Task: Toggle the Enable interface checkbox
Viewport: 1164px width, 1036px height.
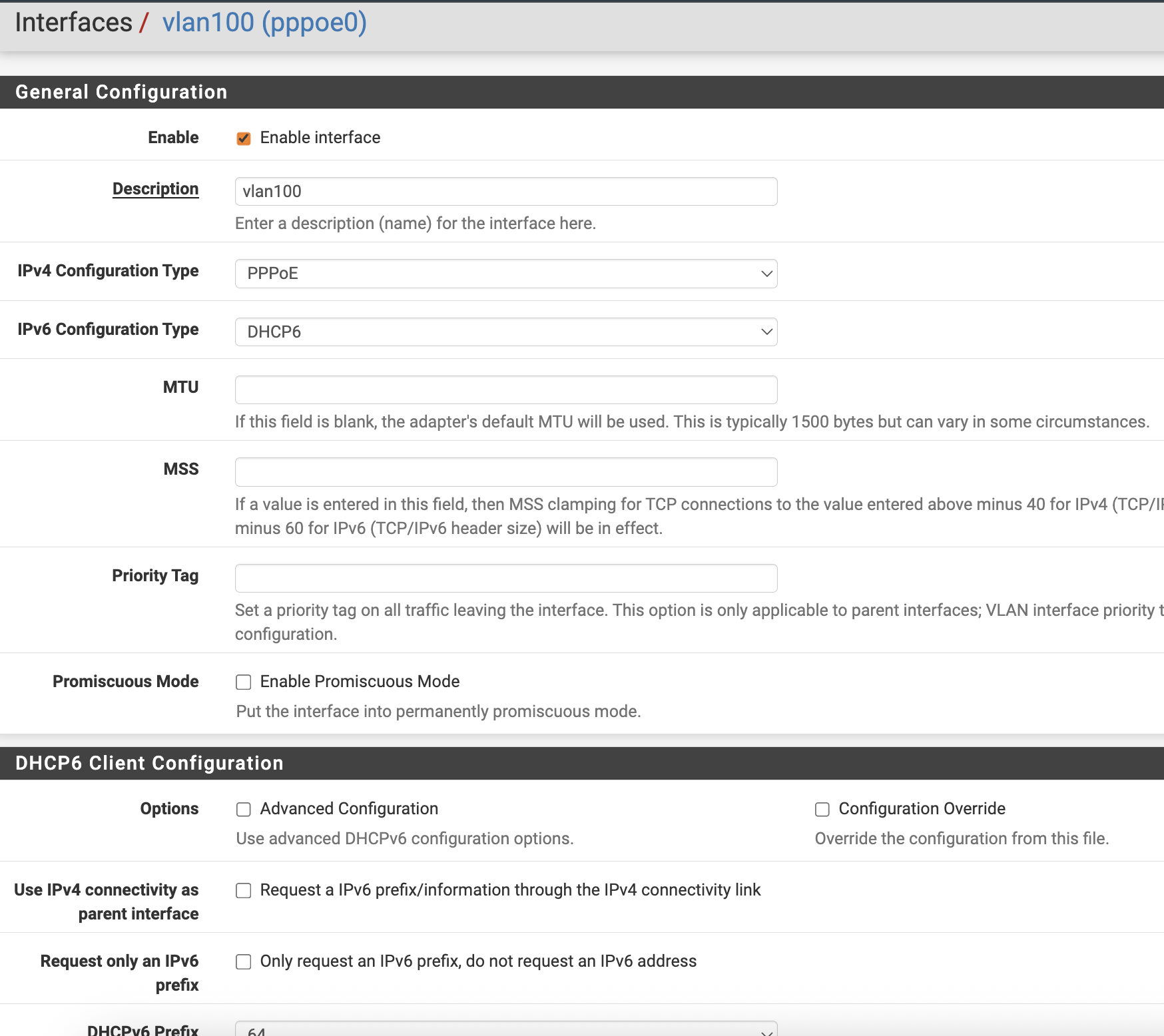Action: click(x=244, y=138)
